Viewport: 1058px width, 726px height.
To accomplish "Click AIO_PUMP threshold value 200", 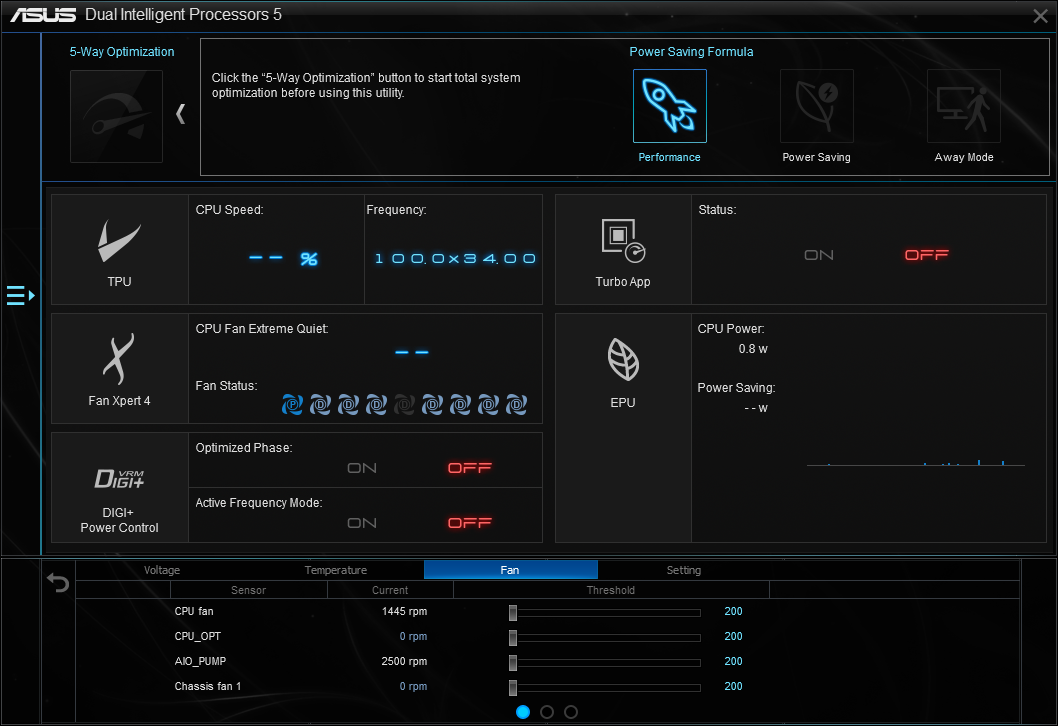I will pos(733,661).
